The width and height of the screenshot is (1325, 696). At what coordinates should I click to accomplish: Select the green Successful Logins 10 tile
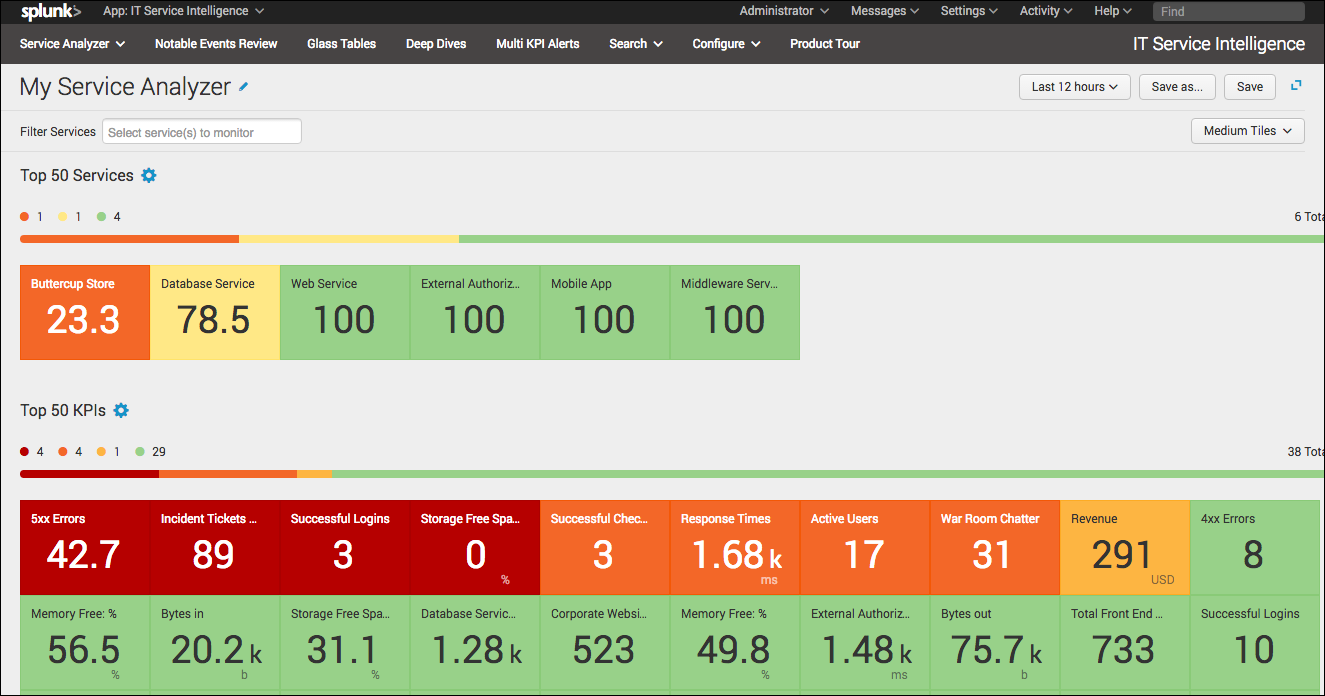tap(1255, 642)
